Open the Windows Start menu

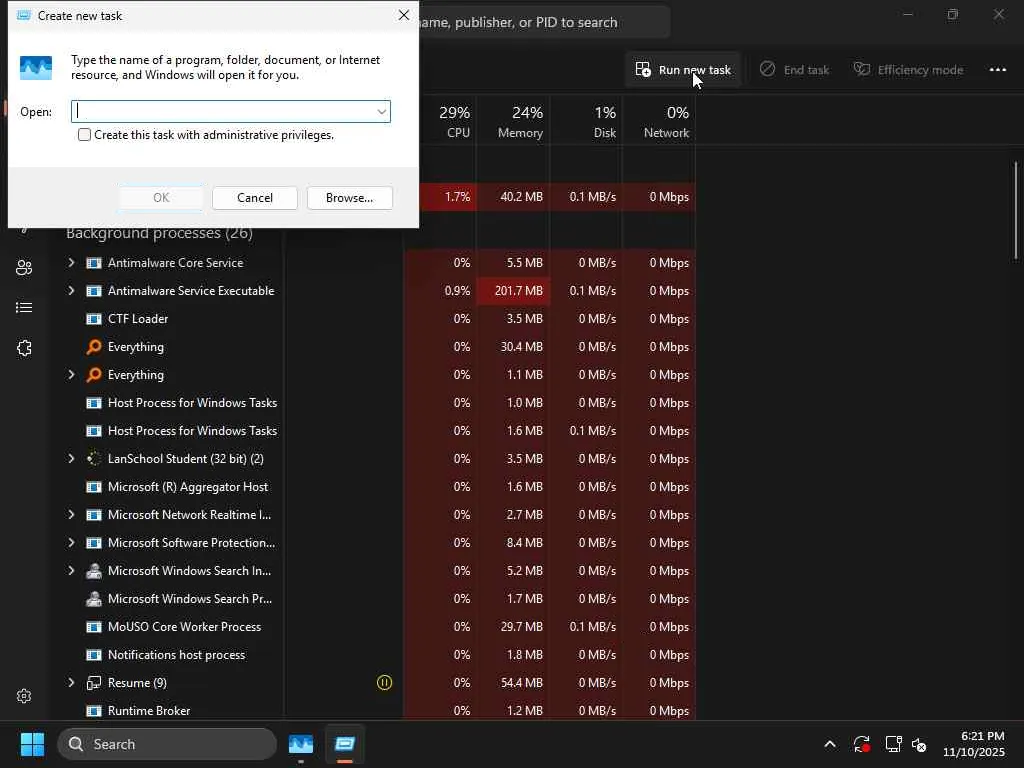(32, 744)
